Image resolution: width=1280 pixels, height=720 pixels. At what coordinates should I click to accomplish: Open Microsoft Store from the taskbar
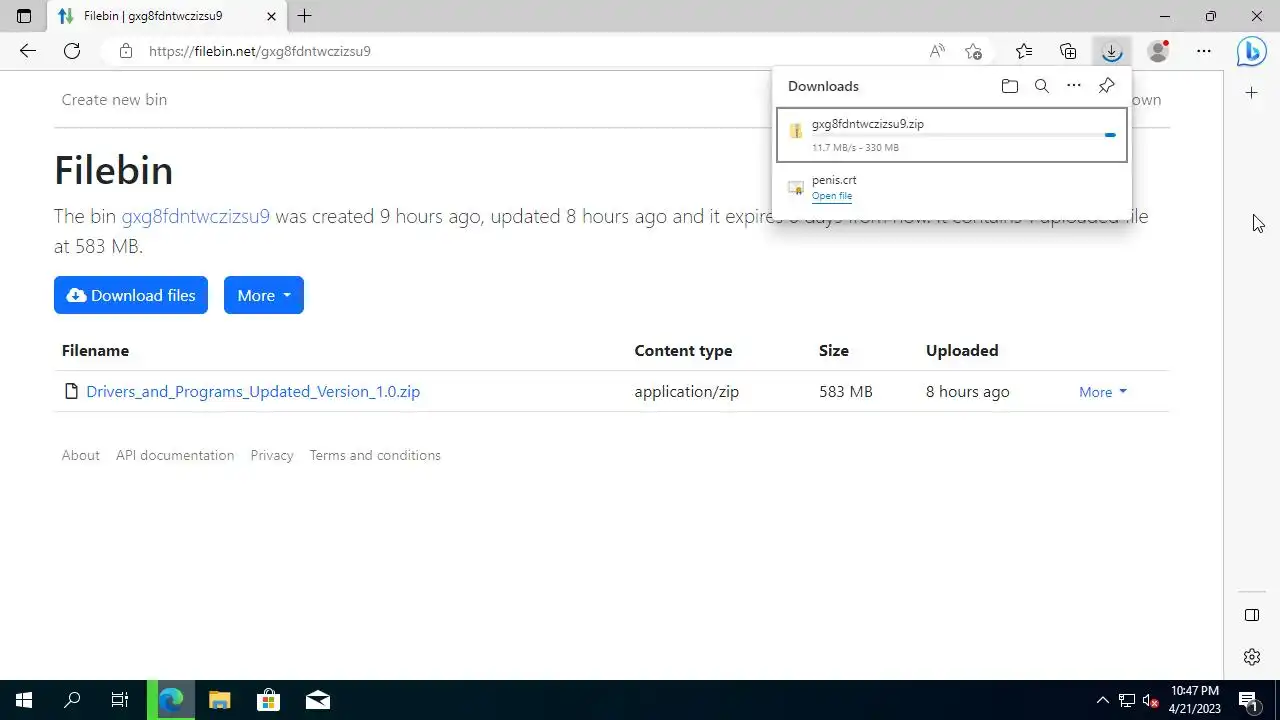268,700
